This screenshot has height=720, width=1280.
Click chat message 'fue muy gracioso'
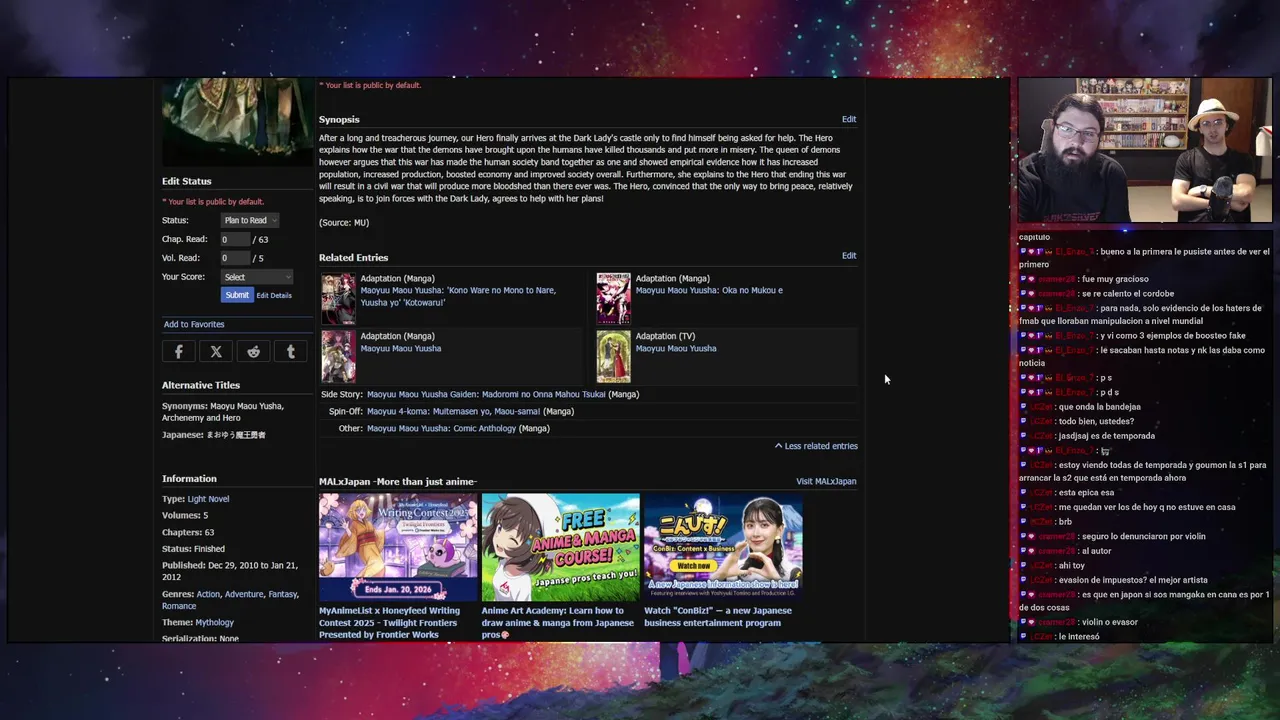point(1114,279)
